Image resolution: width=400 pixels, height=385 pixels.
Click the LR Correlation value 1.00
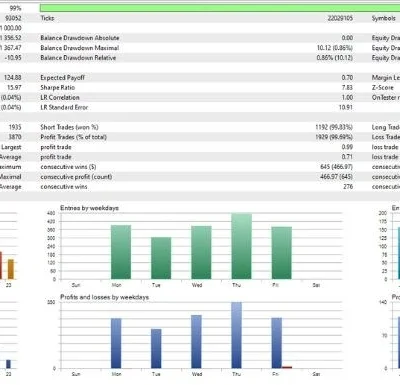tap(347, 98)
